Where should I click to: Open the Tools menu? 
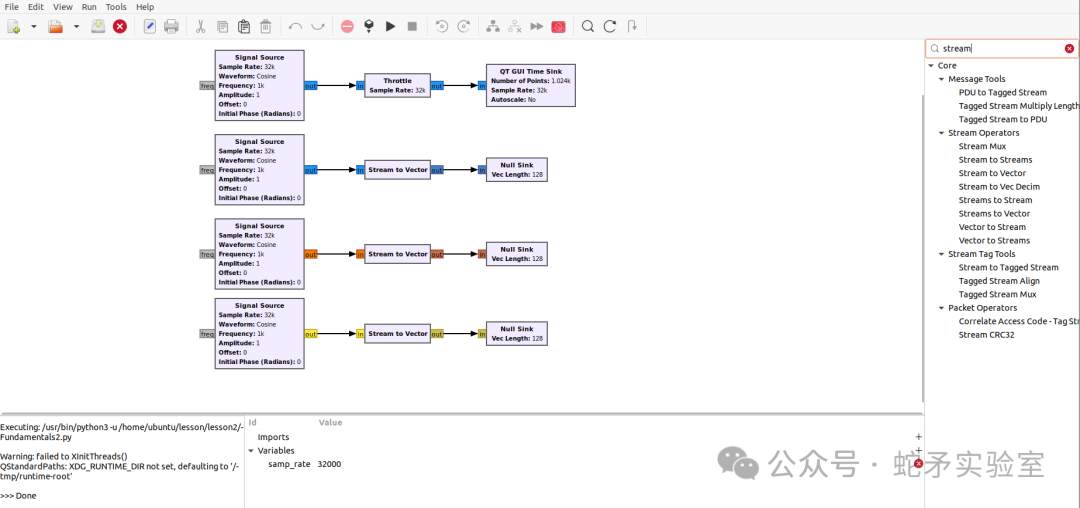[x=116, y=7]
